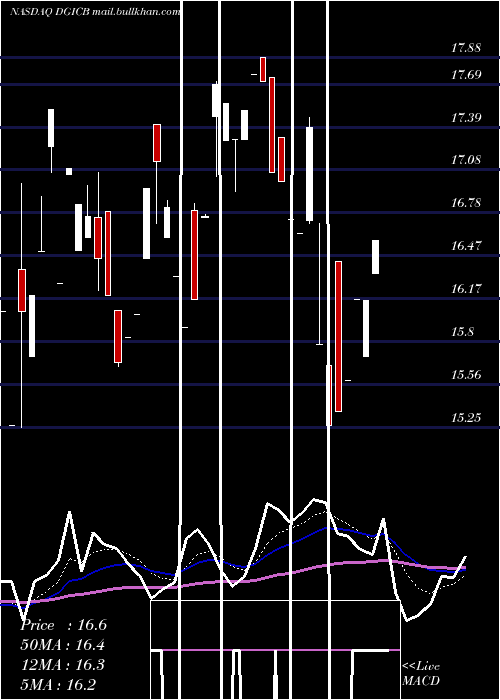Click the 16.17 price level label
Image resolution: width=500 pixels, height=700 pixels.
(466, 289)
